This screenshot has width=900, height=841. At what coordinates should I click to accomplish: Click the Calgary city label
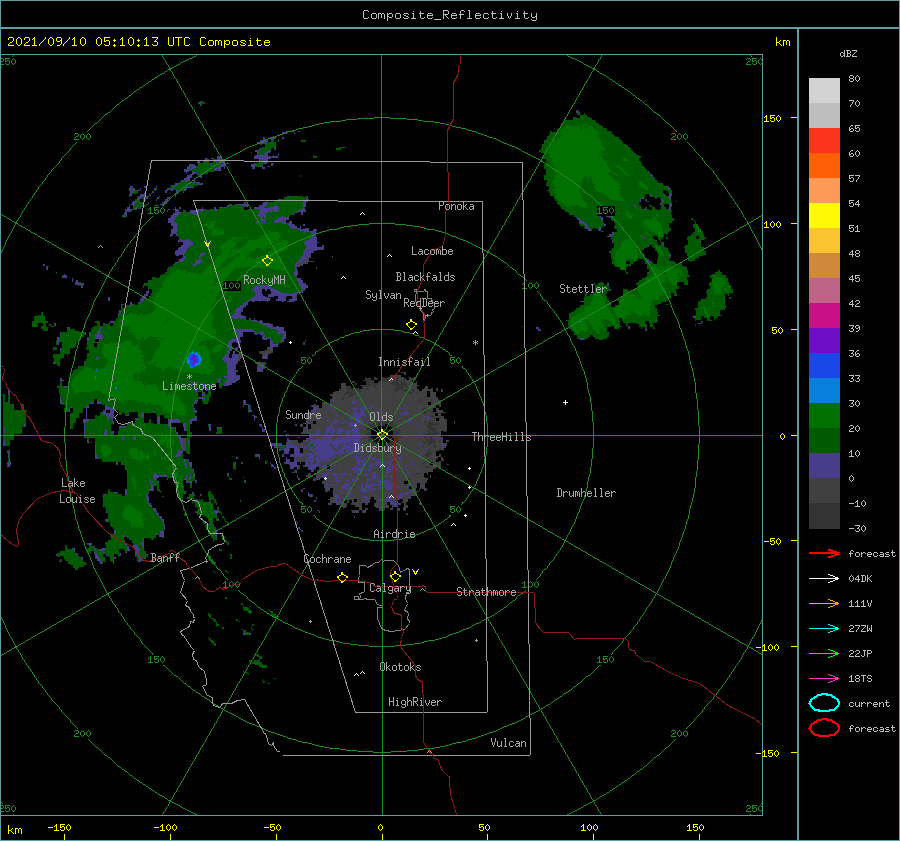click(390, 588)
